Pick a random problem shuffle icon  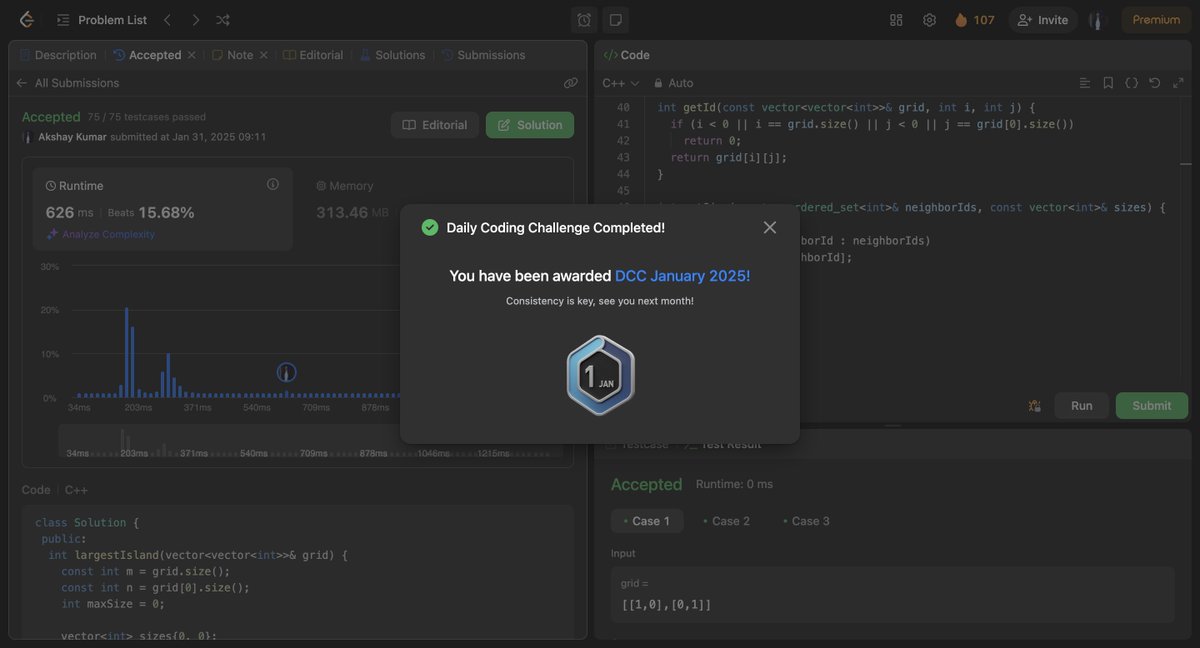(223, 20)
